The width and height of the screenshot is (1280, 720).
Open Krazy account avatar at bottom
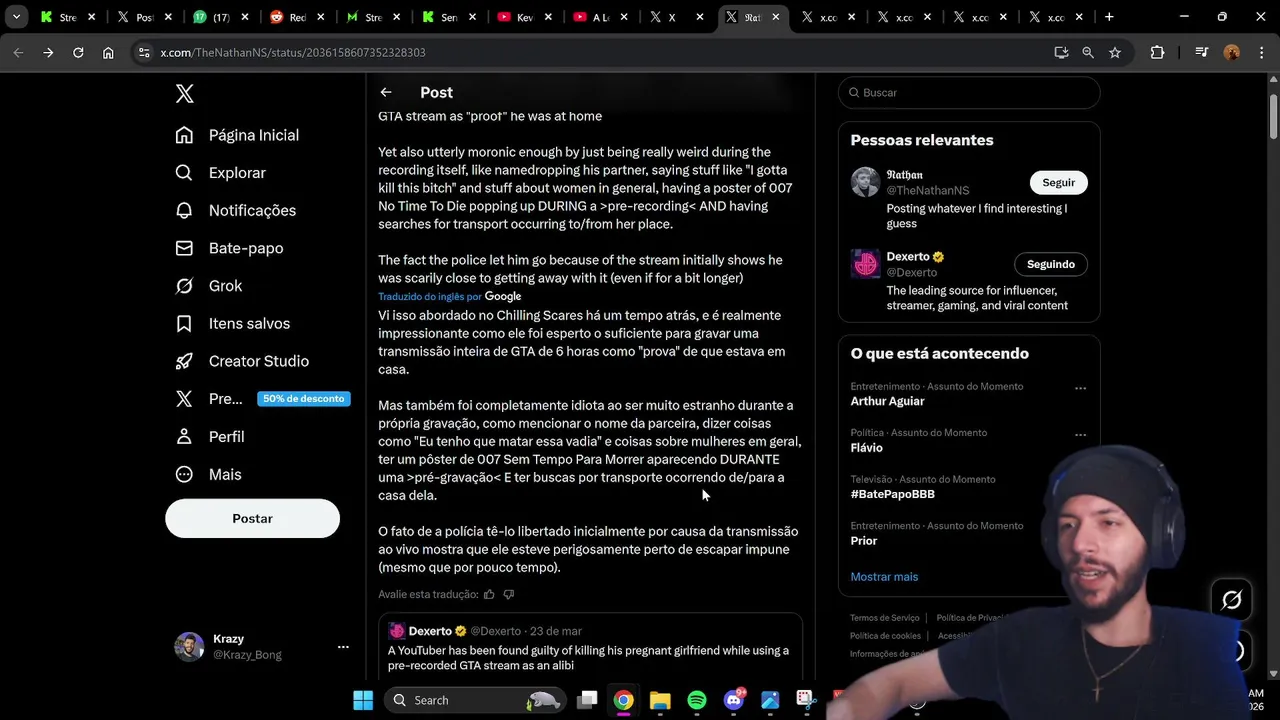pos(189,647)
